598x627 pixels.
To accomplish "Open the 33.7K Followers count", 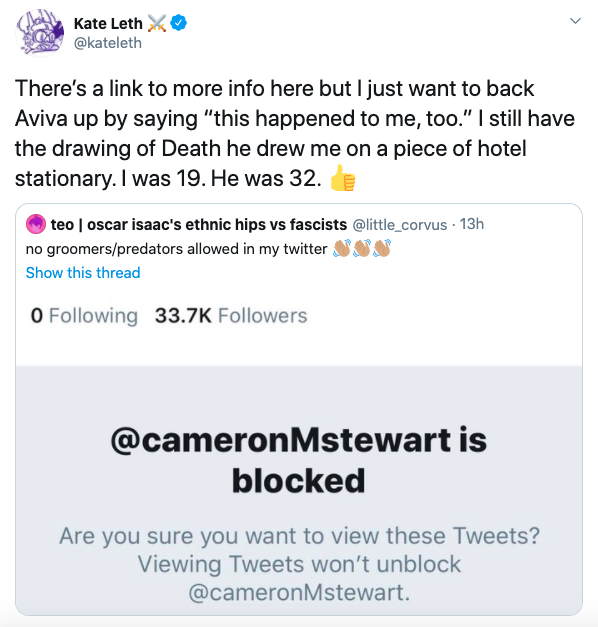I will (x=231, y=315).
